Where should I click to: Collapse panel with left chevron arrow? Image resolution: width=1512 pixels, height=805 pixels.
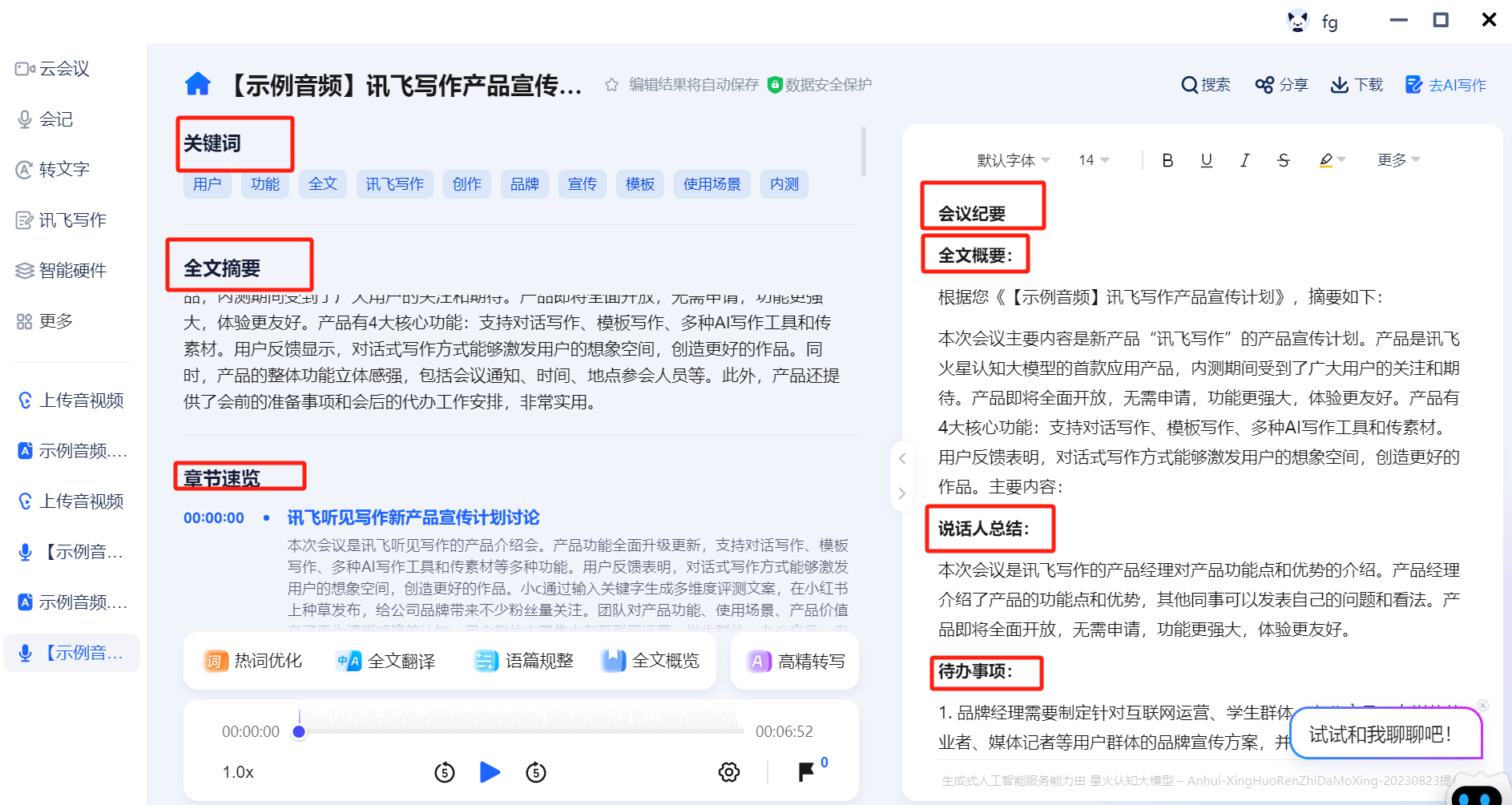(902, 458)
